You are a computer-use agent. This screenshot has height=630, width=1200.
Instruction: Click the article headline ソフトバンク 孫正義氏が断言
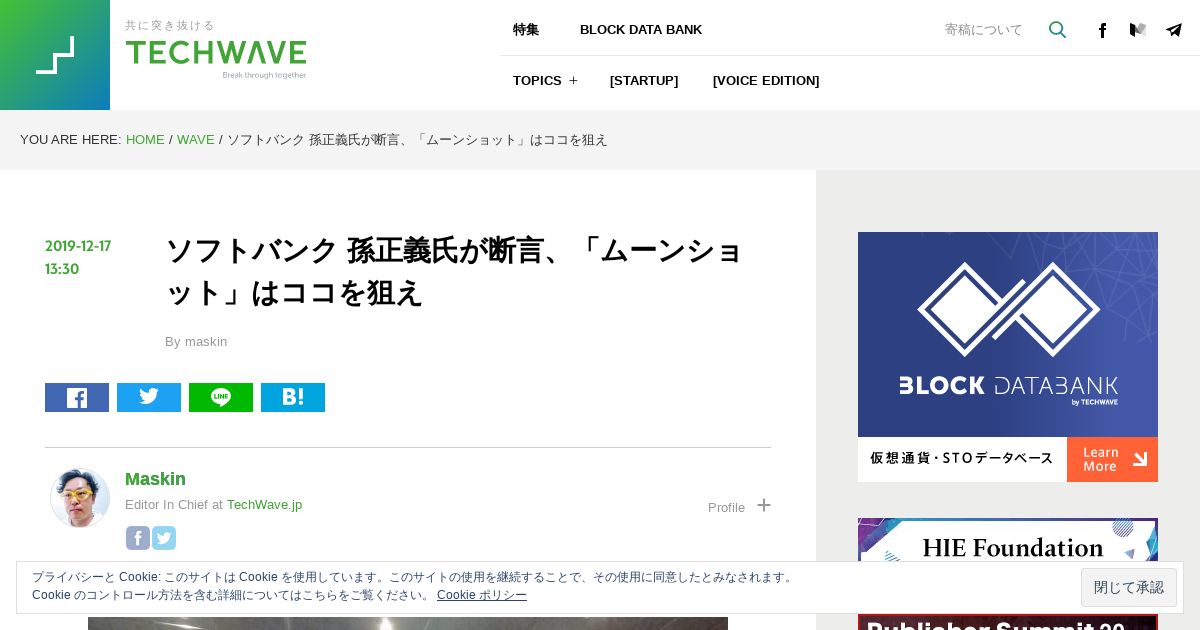454,271
